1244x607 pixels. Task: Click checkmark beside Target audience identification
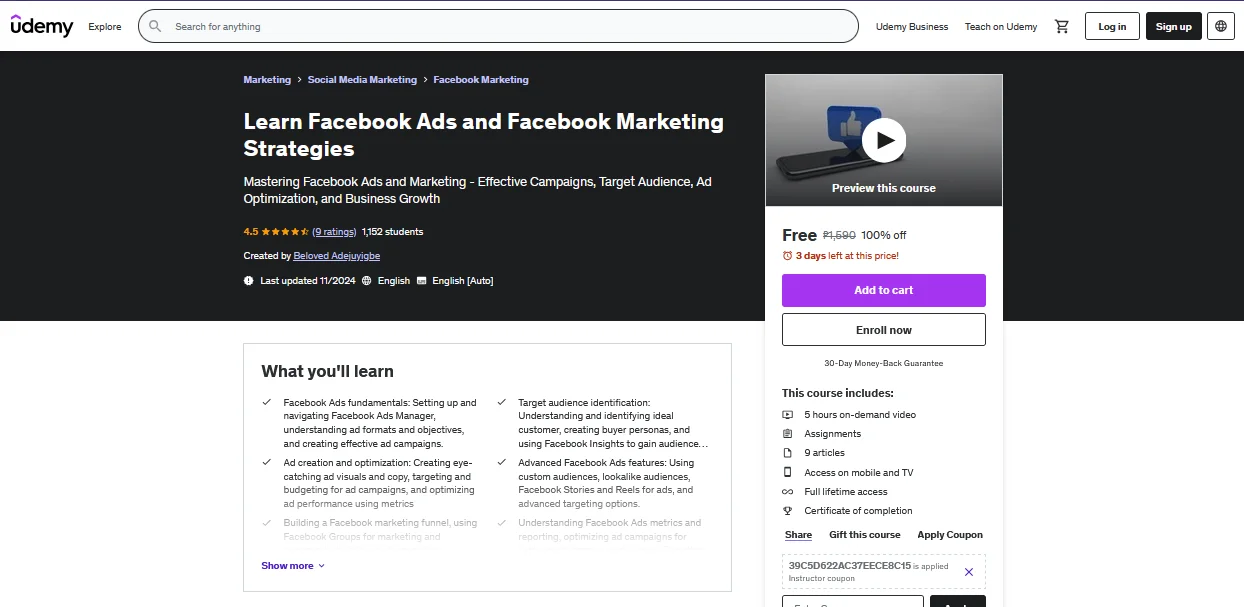click(501, 402)
